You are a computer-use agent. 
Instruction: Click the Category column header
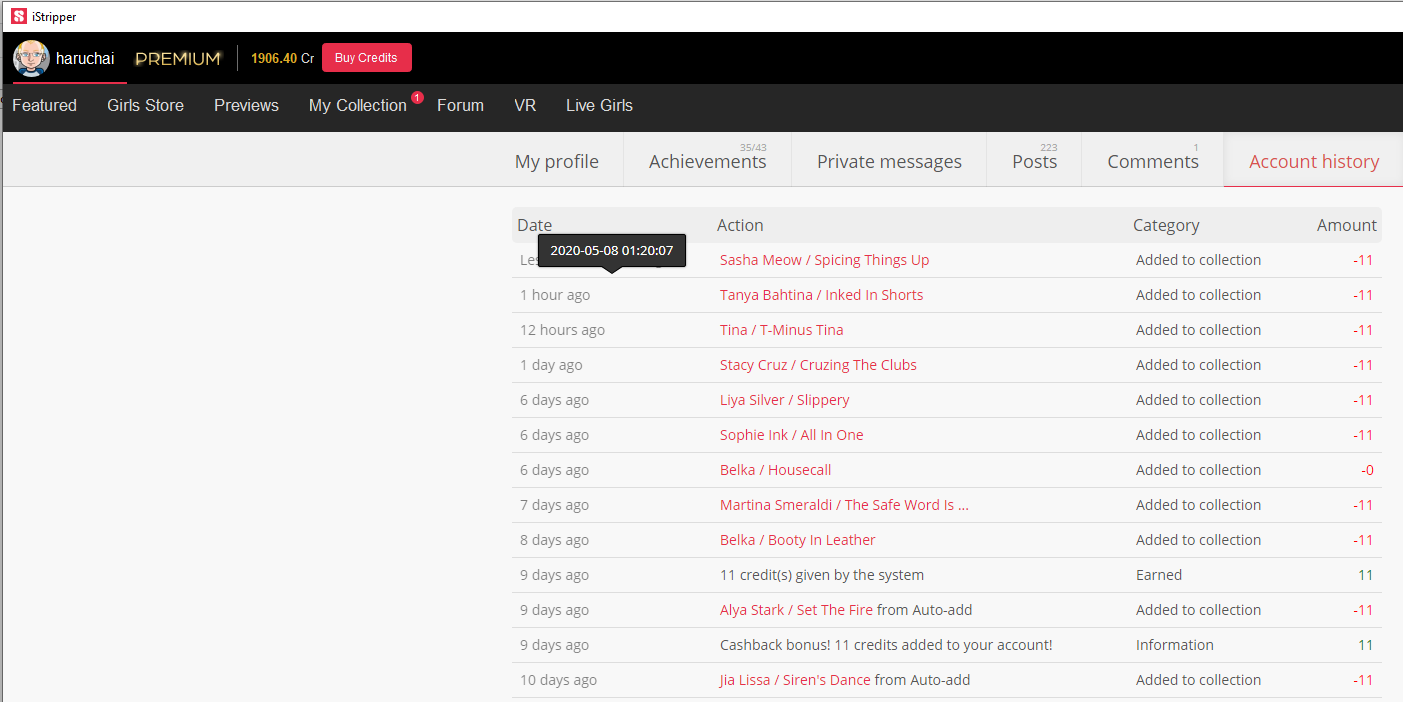click(1166, 225)
